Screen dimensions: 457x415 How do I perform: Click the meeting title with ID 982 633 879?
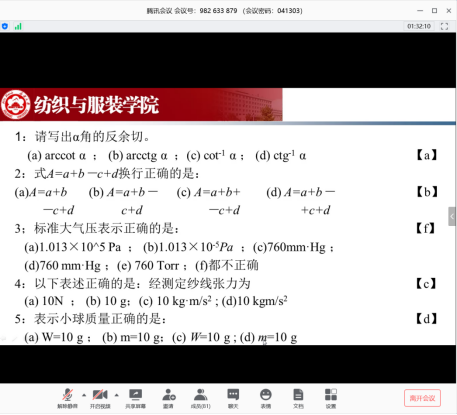pyautogui.click(x=224, y=11)
